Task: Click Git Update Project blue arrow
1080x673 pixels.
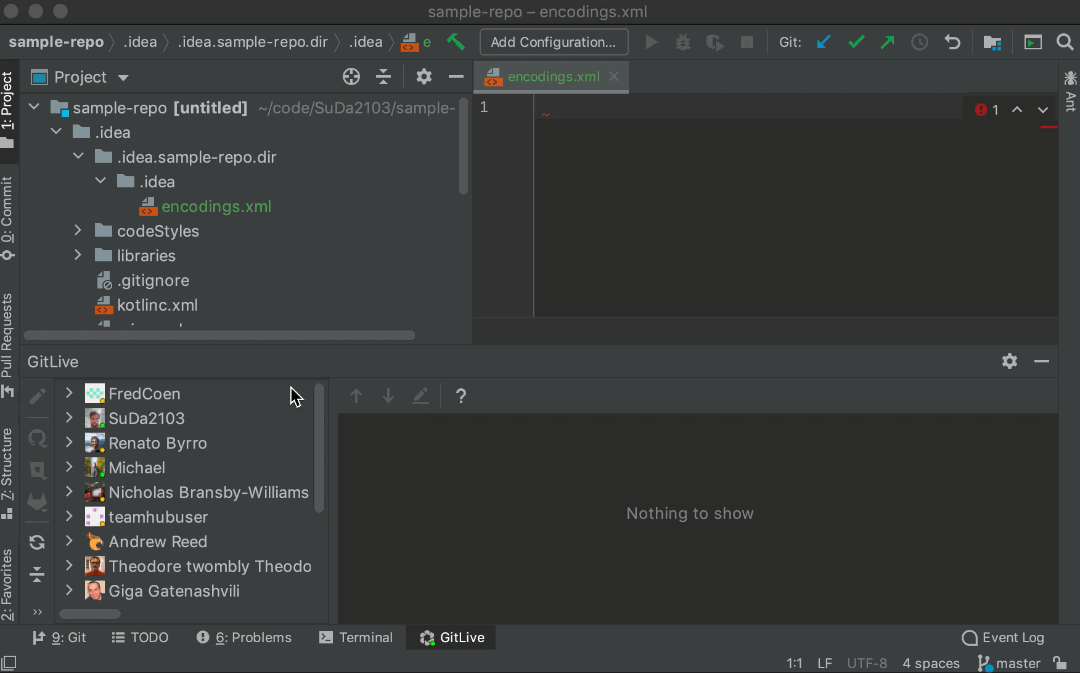Action: point(823,42)
